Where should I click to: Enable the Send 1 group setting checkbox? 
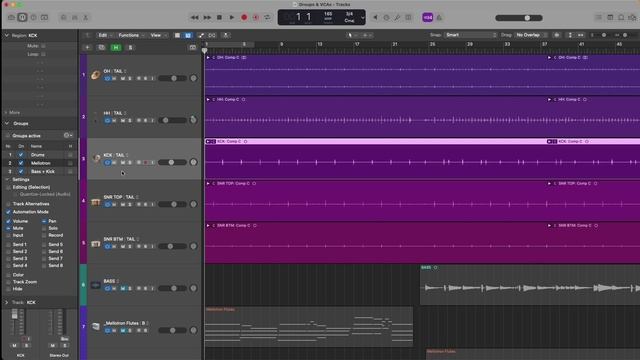point(8,244)
